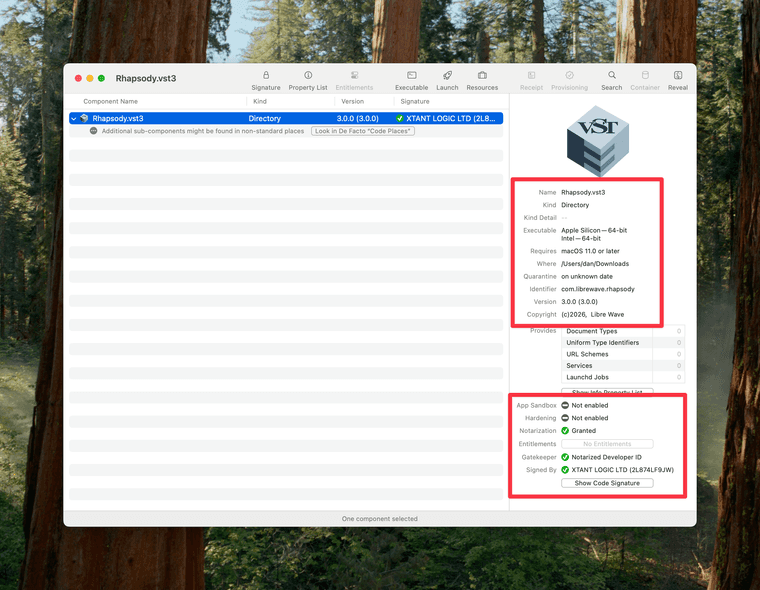The width and height of the screenshot is (760, 590).
Task: Click the App Sandbox not-enabled status icon
Action: (x=565, y=405)
